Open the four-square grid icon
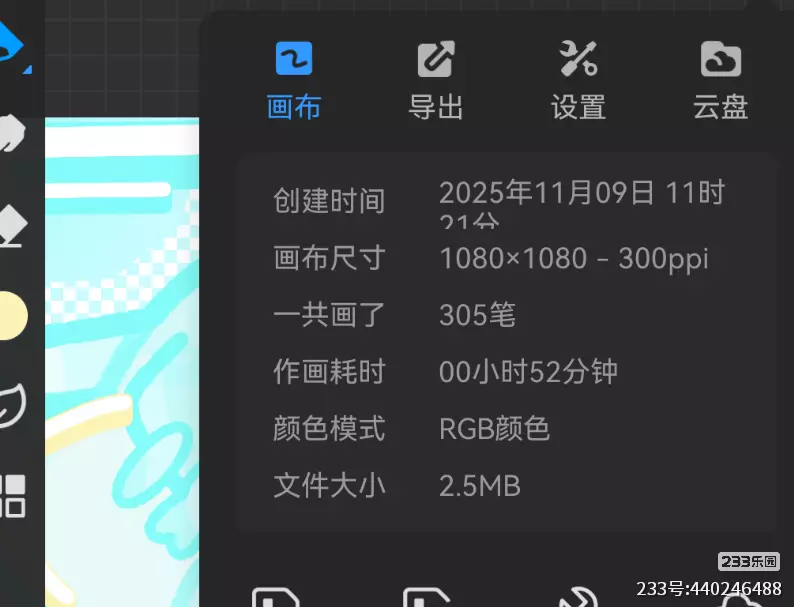The height and width of the screenshot is (607, 794). [13, 496]
